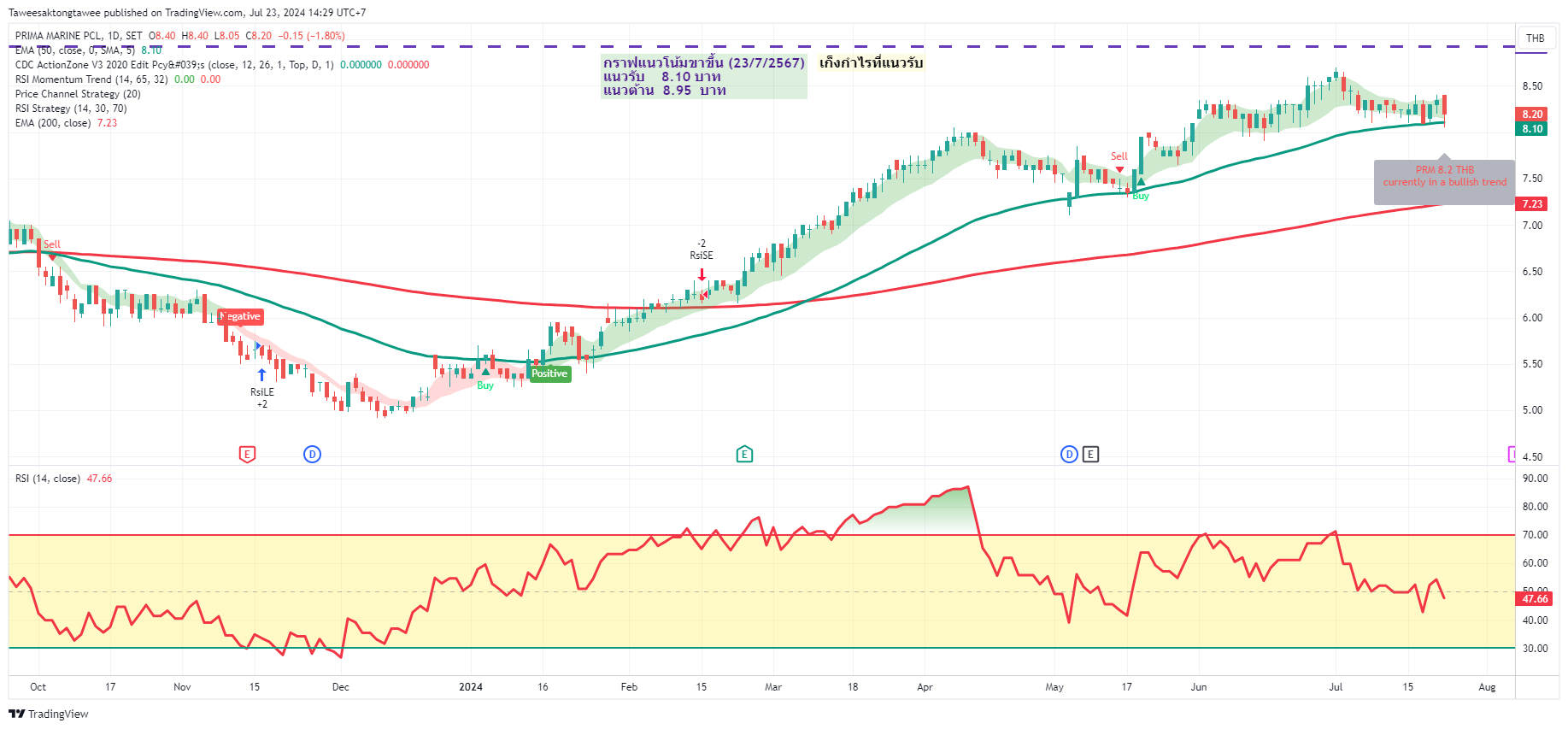
Task: Select the PRIMA MARINE PCL symbol legend
Action: [x=79, y=36]
